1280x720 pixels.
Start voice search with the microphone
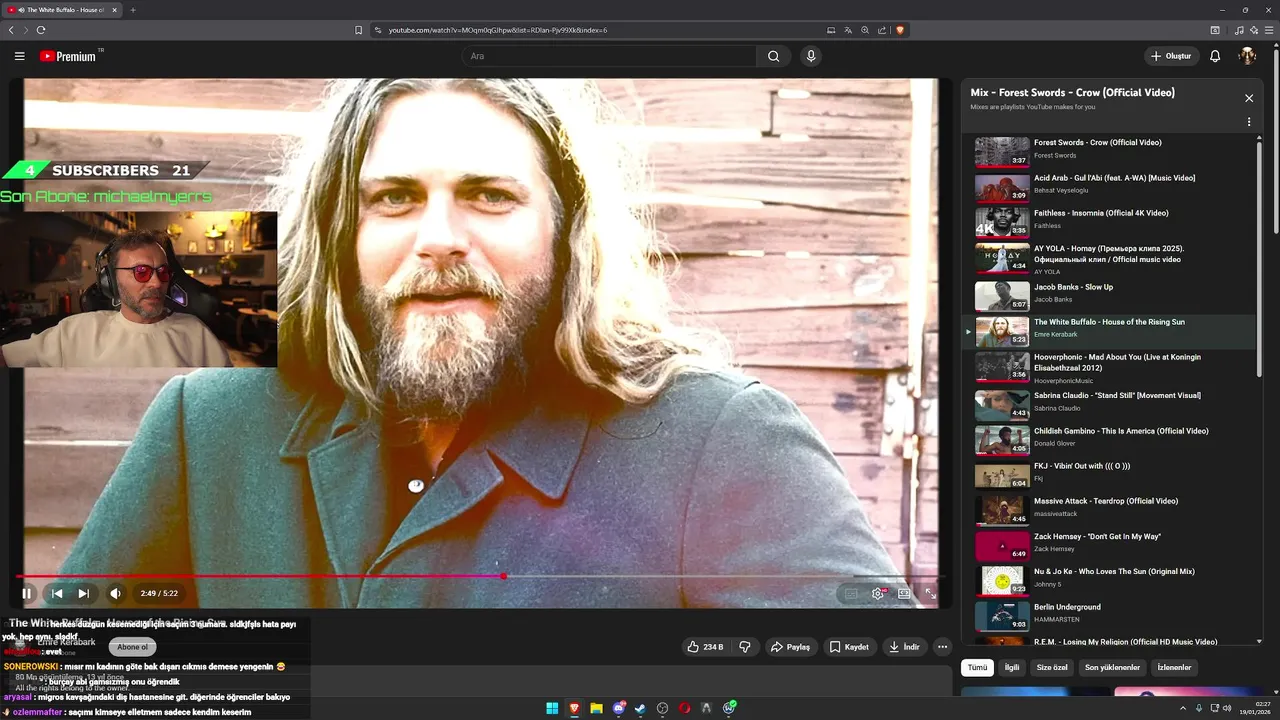(811, 56)
